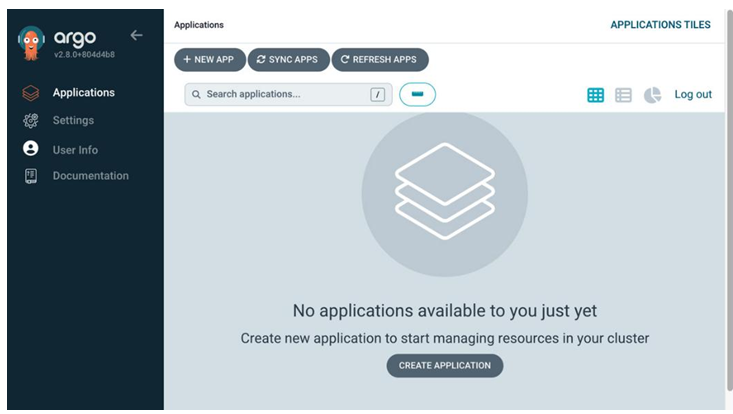Click the stacked layers empty-state illustration
The height and width of the screenshot is (414, 733).
click(x=445, y=194)
